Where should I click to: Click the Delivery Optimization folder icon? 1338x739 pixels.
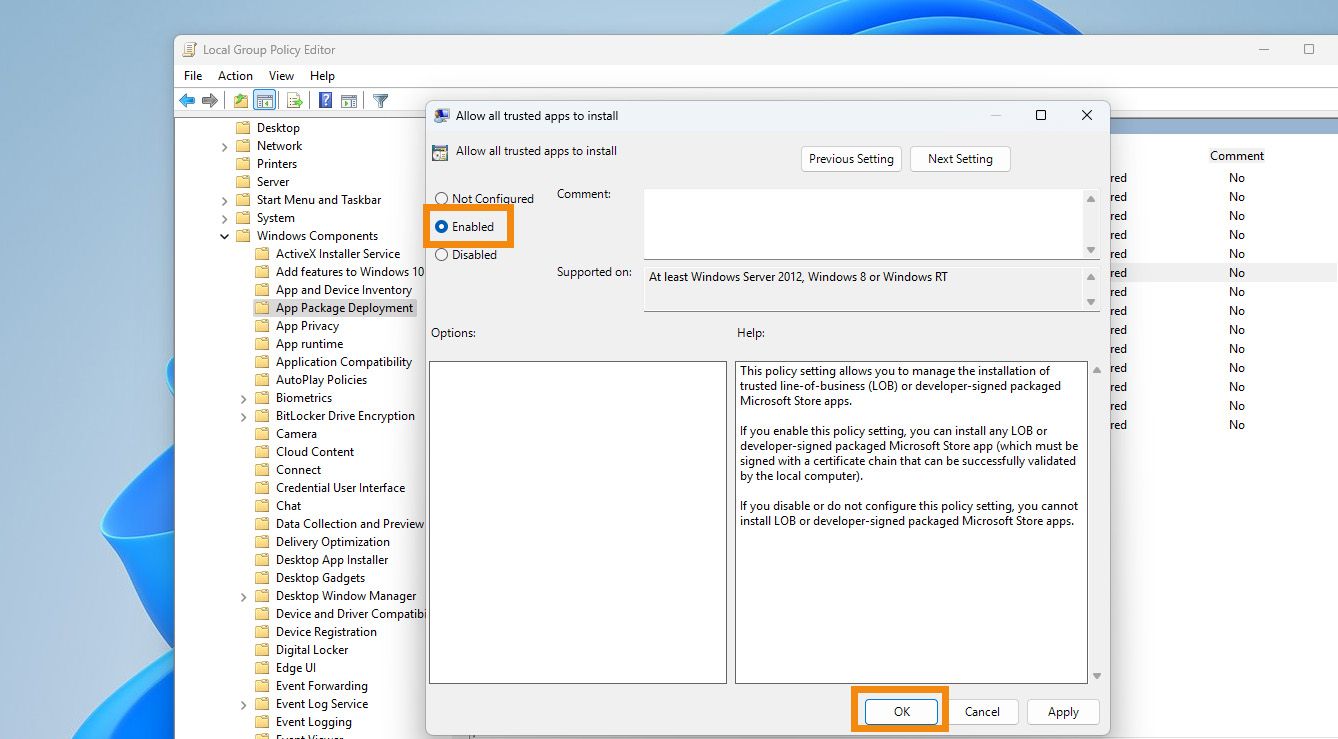click(x=262, y=542)
